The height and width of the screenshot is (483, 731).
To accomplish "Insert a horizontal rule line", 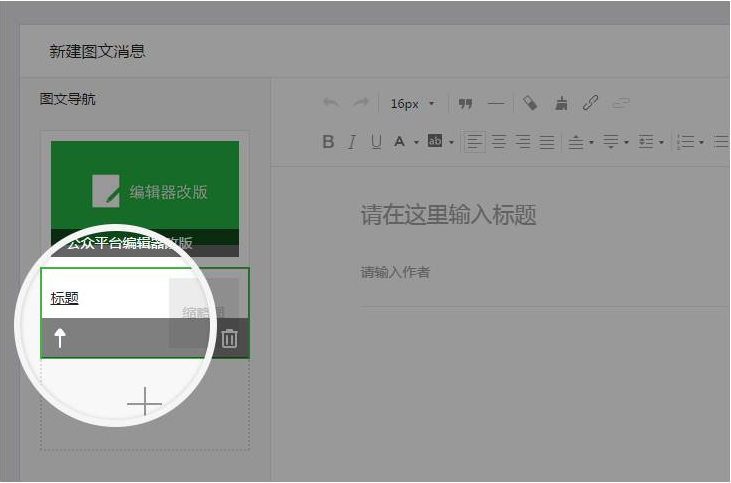I will coord(496,103).
